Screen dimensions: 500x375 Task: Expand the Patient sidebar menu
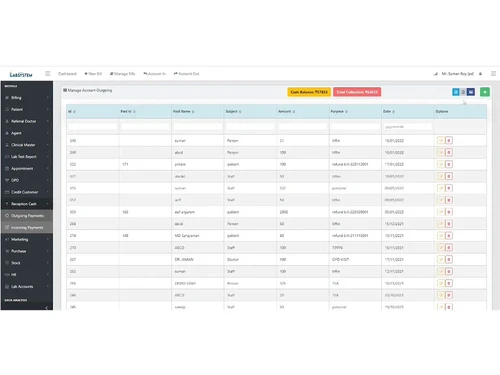click(x=27, y=109)
